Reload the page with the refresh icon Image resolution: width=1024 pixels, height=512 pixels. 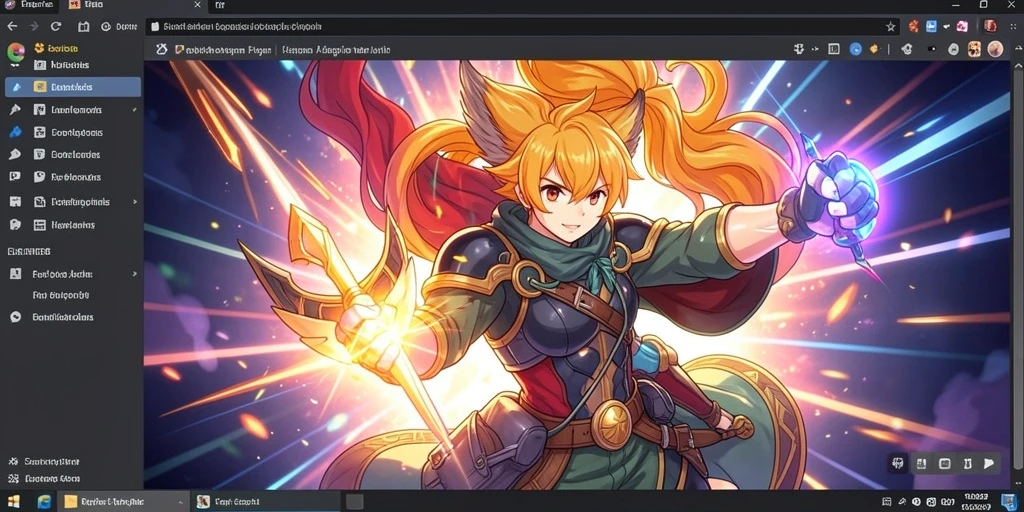[56, 27]
